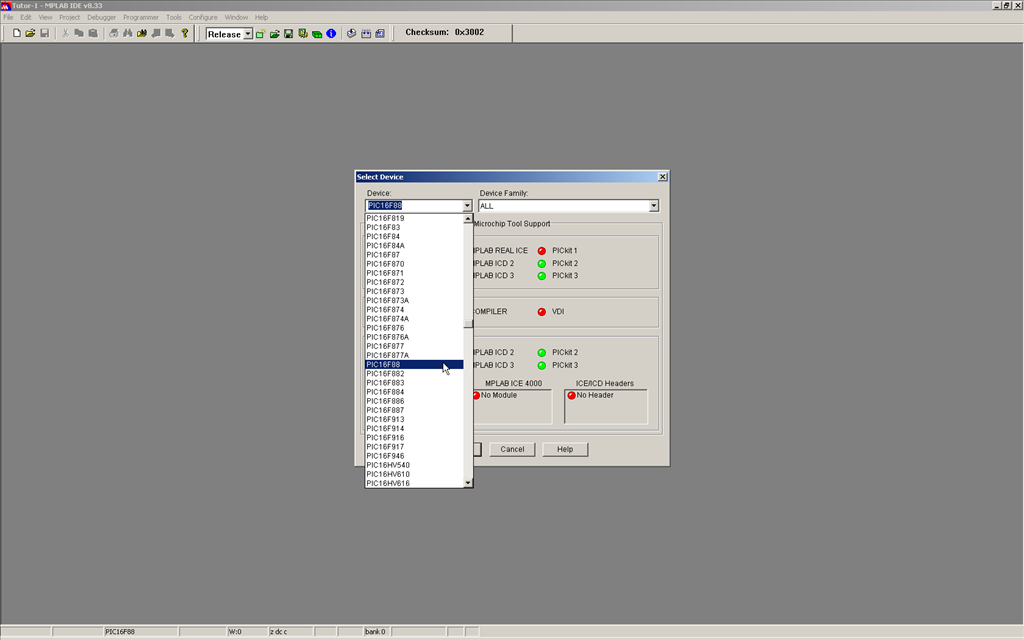Click the yellow question mark Help icon
The width and height of the screenshot is (1024, 640).
coord(185,34)
